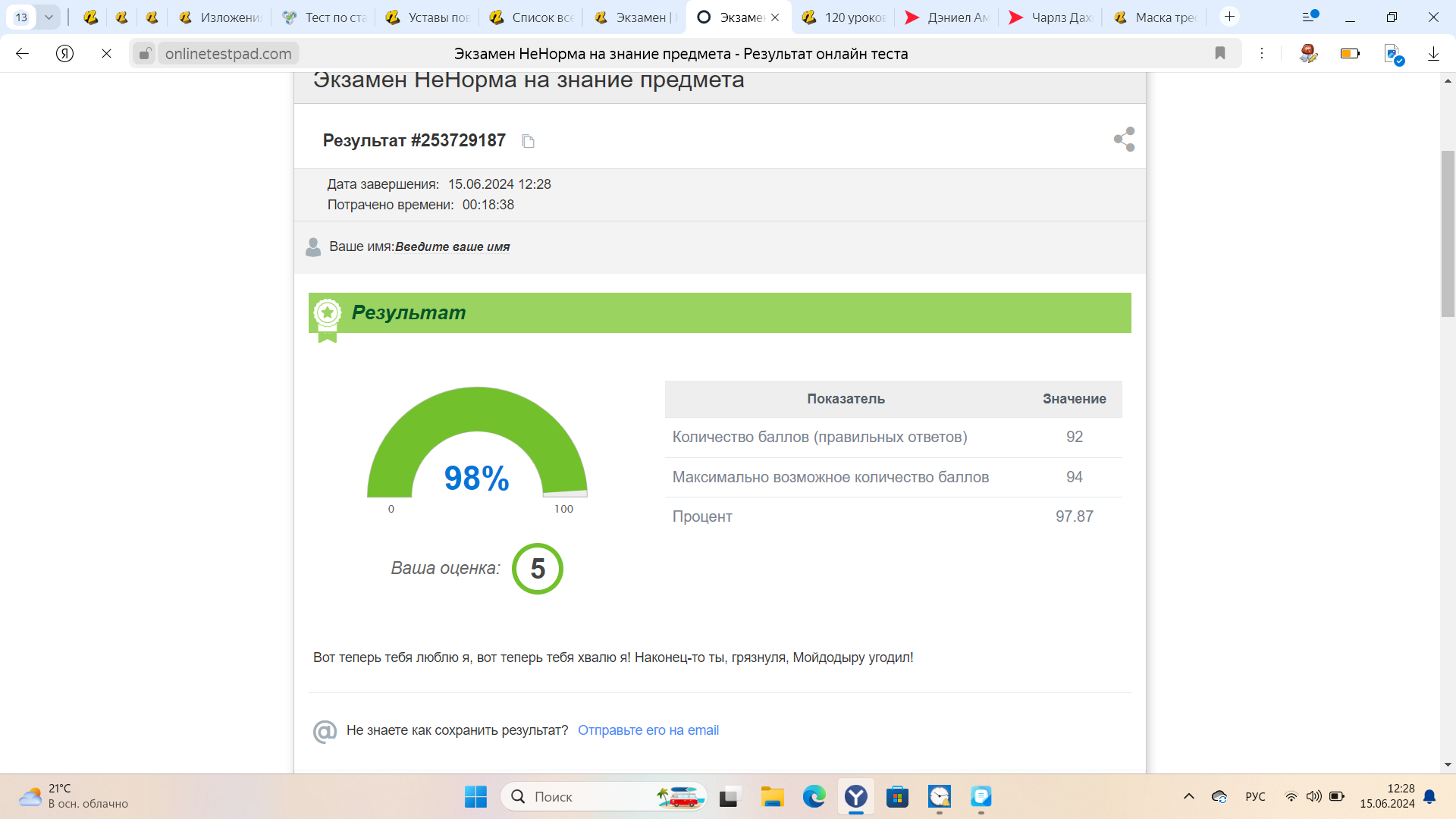This screenshot has height=819, width=1456.
Task: Click the page vertical scrollbar thumb
Action: [x=1448, y=235]
